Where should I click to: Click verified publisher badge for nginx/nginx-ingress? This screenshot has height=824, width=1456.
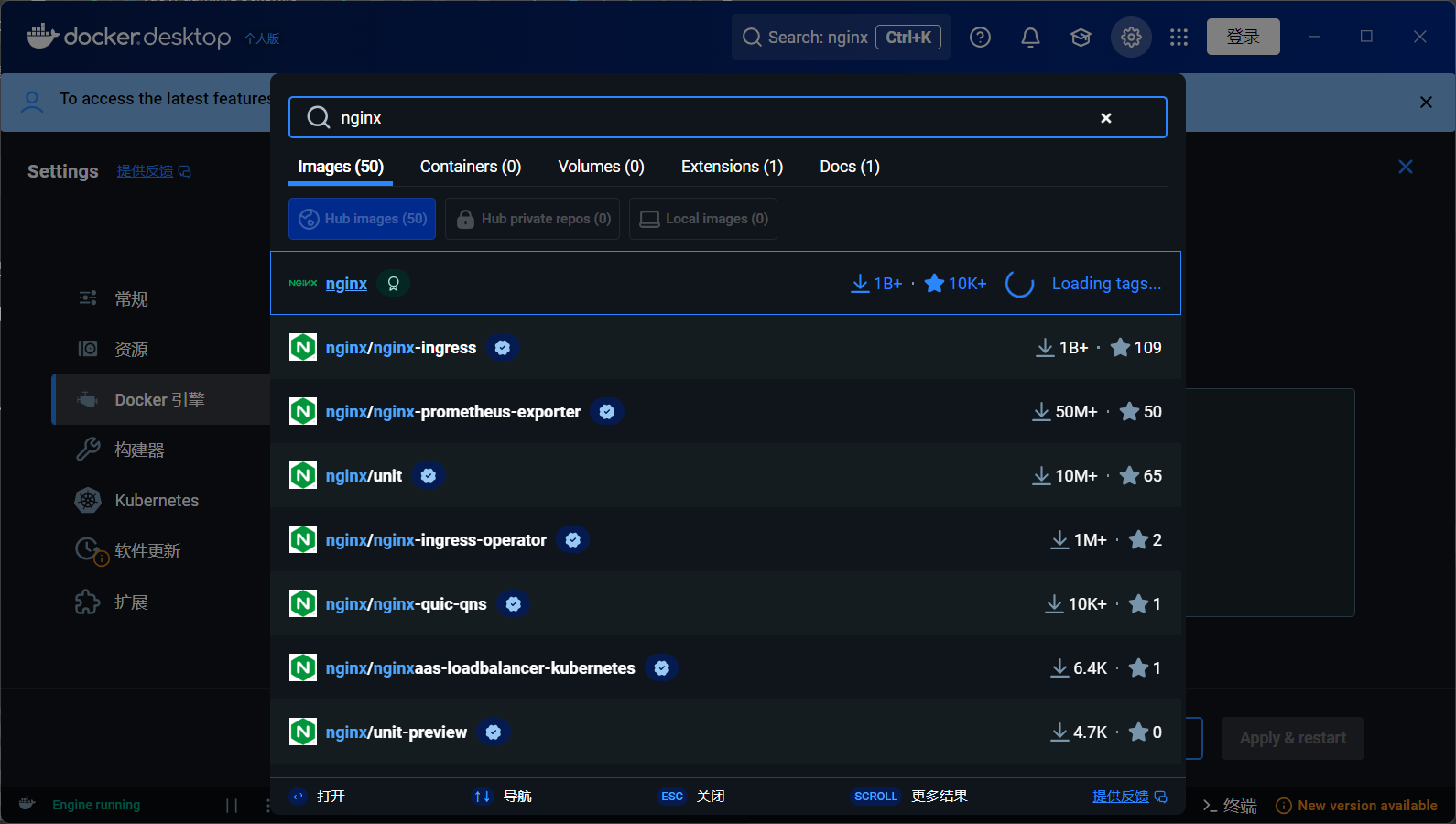[502, 348]
